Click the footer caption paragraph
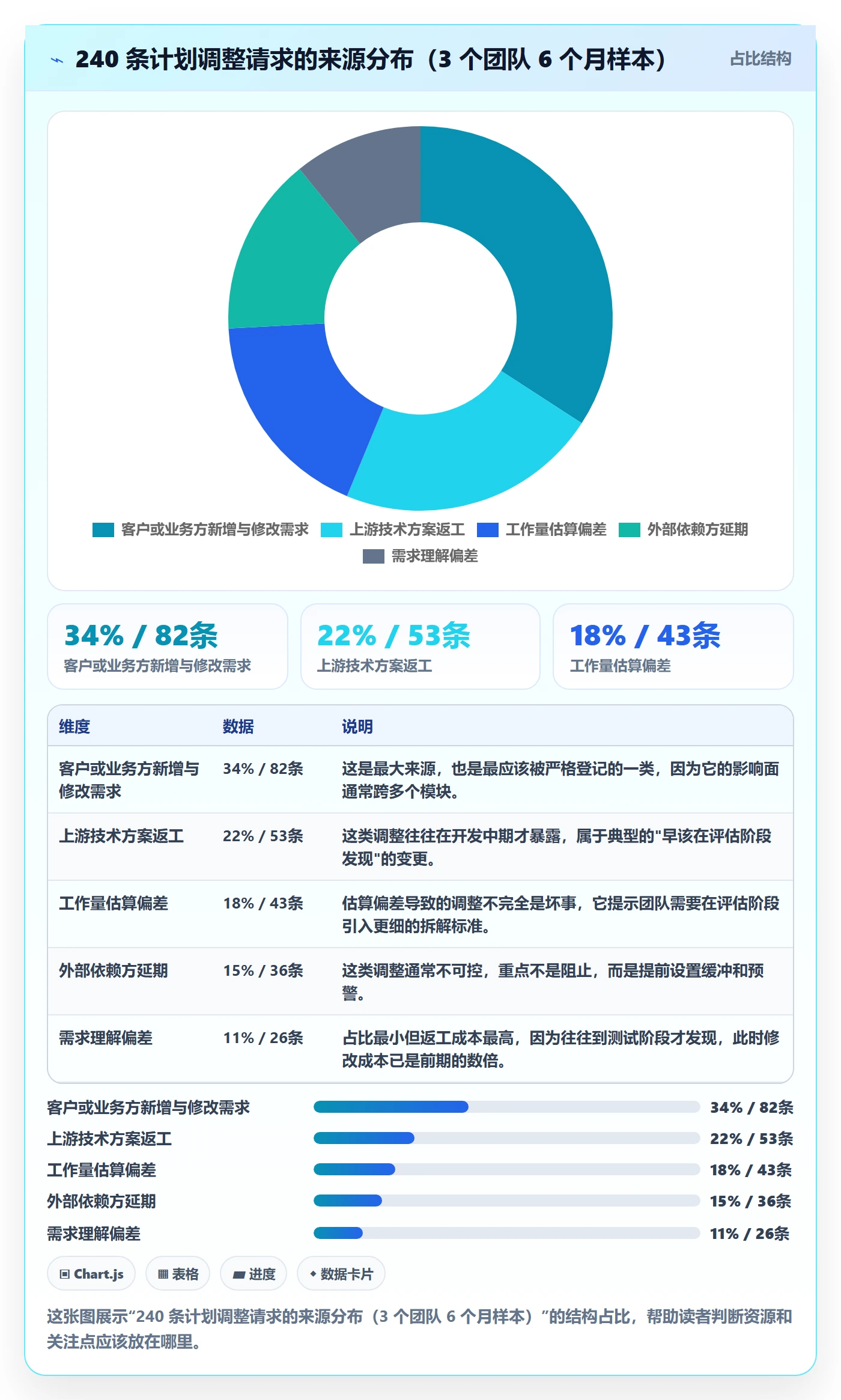Viewport: 841px width, 1400px height. pos(420,1329)
